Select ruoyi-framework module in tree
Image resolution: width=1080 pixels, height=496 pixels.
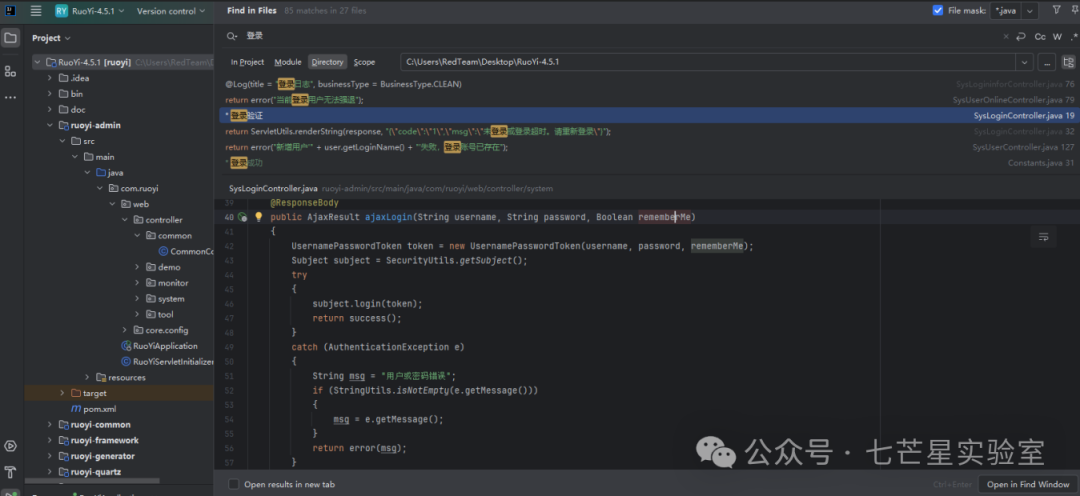(x=98, y=440)
